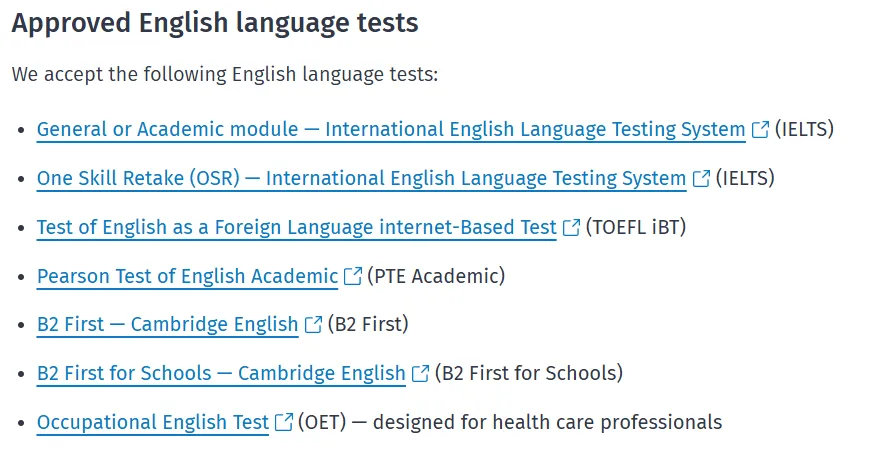
Task: Click external link icon after Pearson Test link
Action: tap(353, 277)
